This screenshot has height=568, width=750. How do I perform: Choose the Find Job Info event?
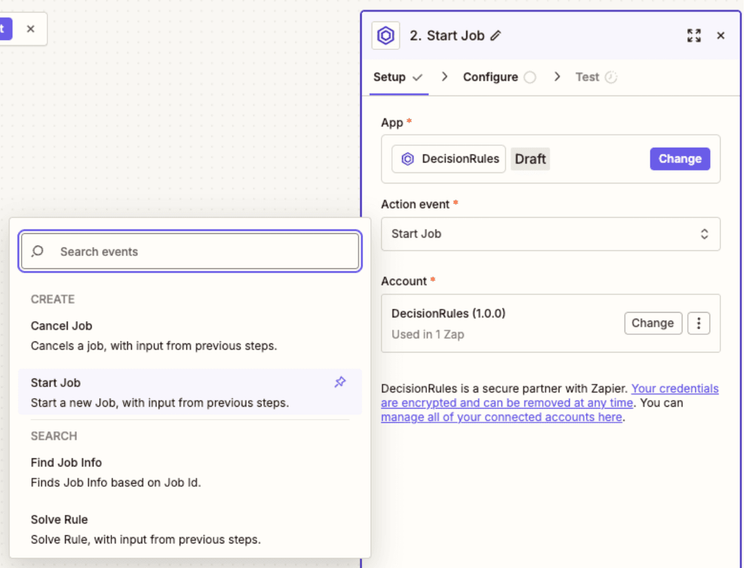(x=66, y=463)
